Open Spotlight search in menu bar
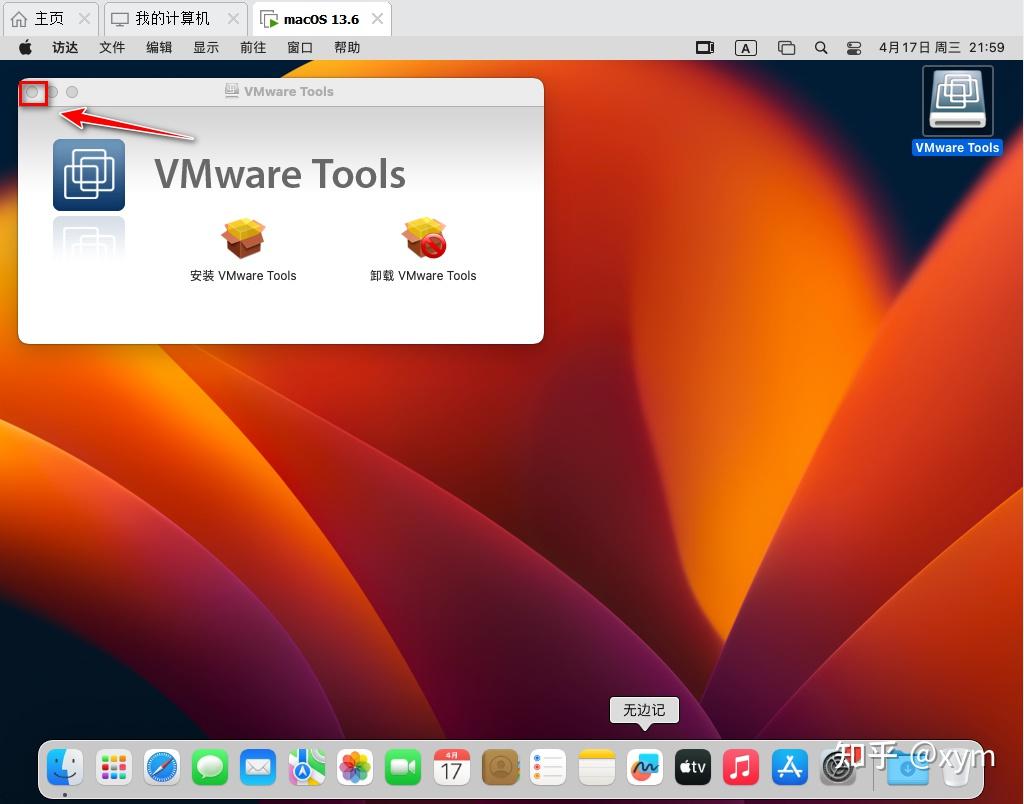This screenshot has height=804, width=1024. pos(821,48)
